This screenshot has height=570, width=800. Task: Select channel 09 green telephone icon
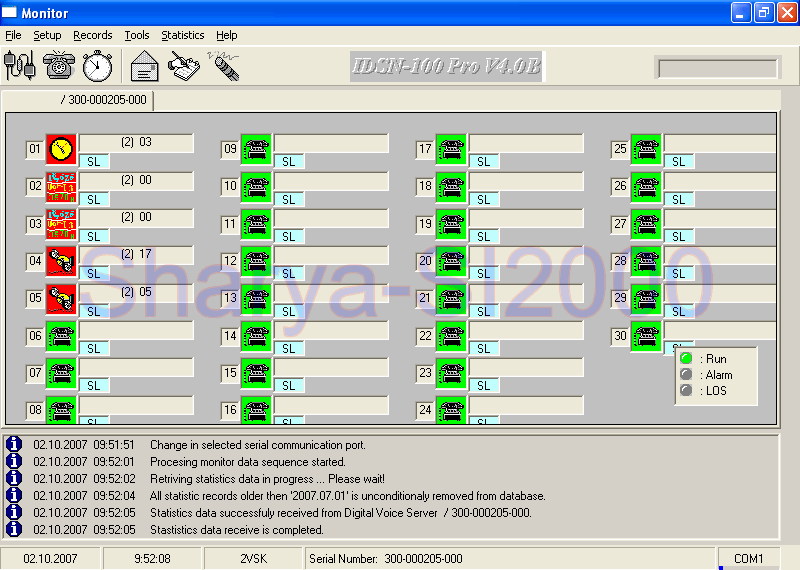click(257, 150)
